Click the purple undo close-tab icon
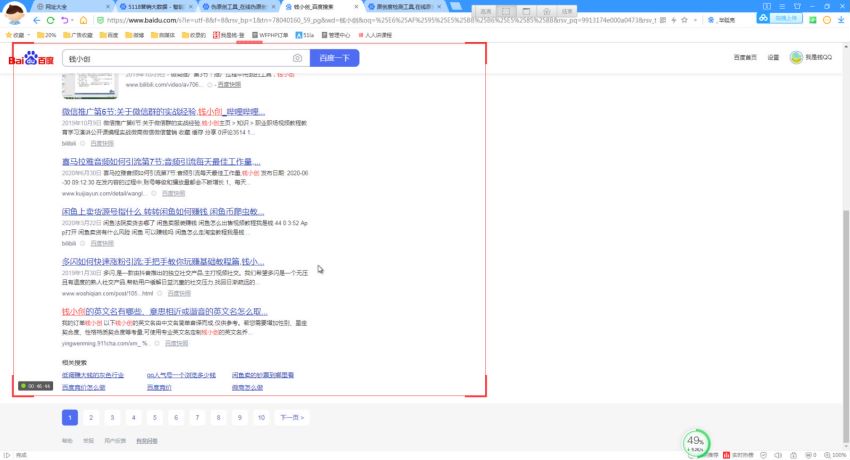This screenshot has height=460, width=850. coord(65,20)
